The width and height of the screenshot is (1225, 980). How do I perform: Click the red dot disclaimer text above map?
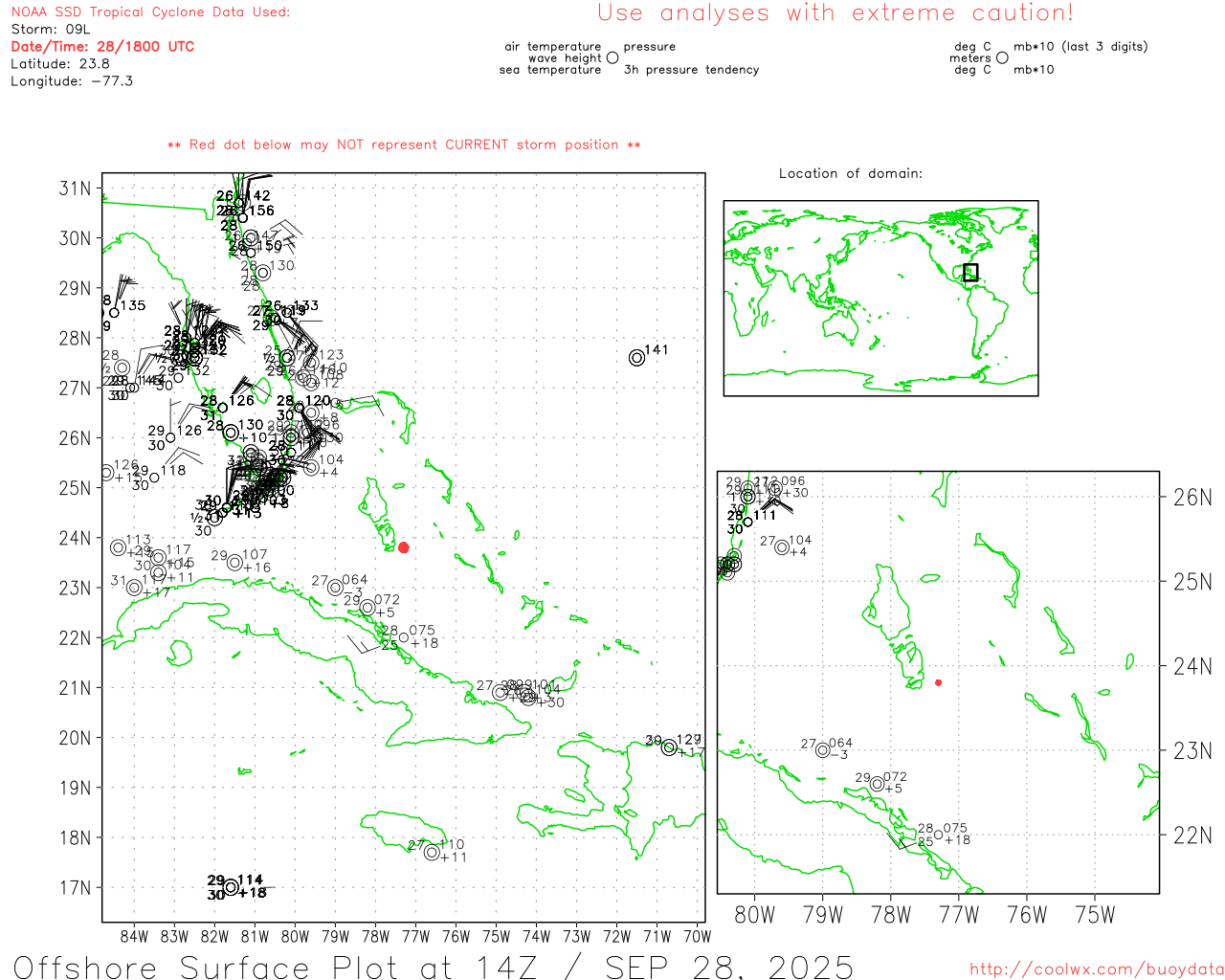[404, 145]
